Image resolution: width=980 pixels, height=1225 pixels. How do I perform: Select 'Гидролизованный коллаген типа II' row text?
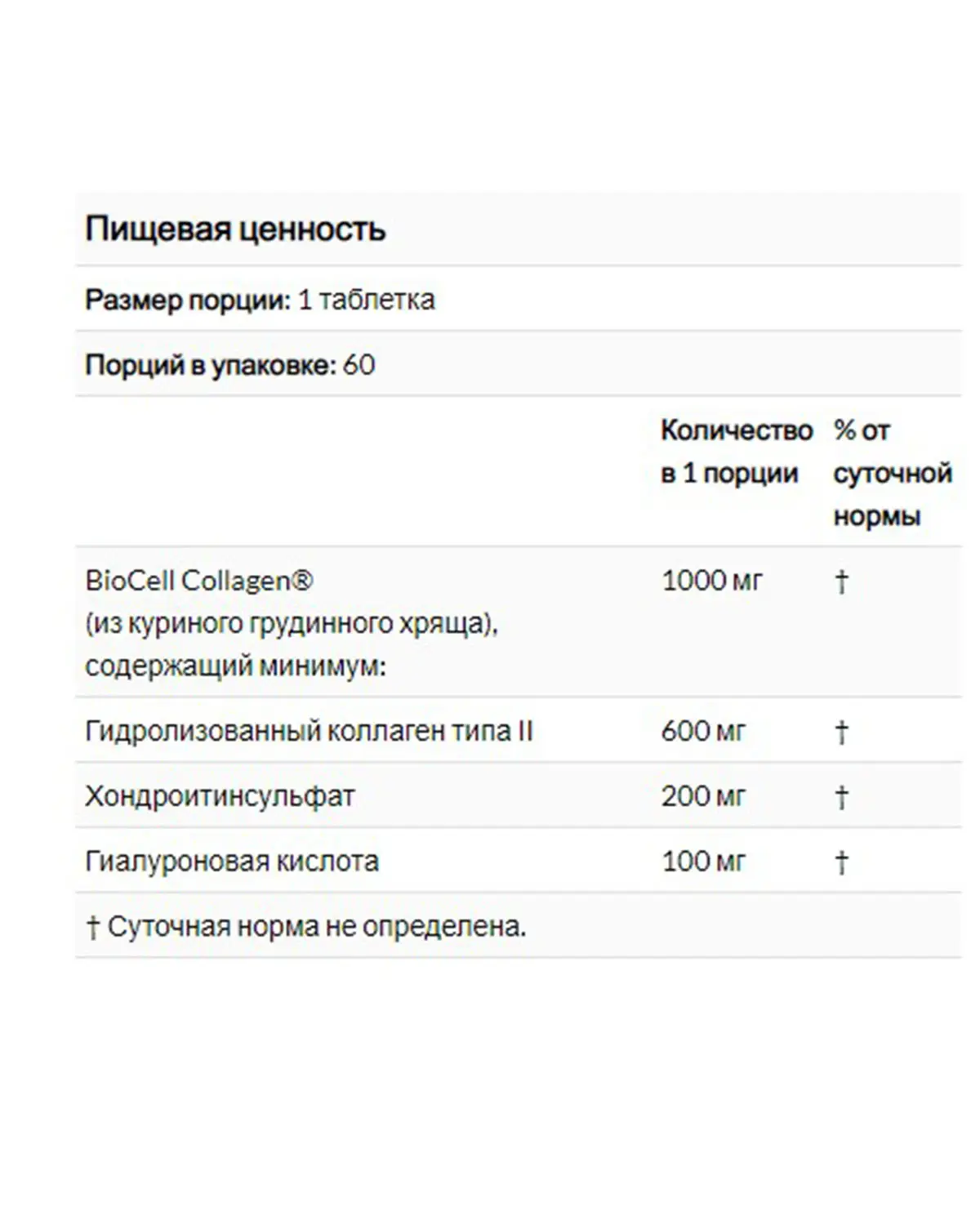point(309,731)
